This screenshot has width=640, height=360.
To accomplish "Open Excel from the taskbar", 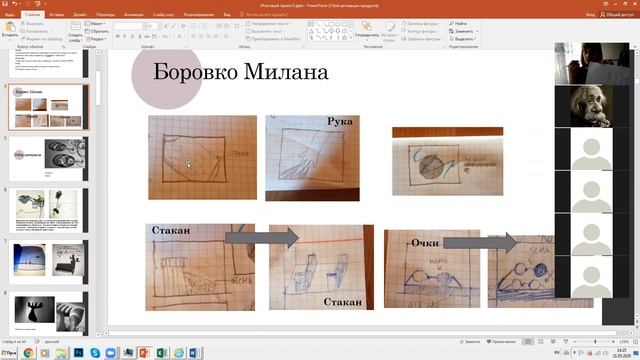I will point(162,353).
